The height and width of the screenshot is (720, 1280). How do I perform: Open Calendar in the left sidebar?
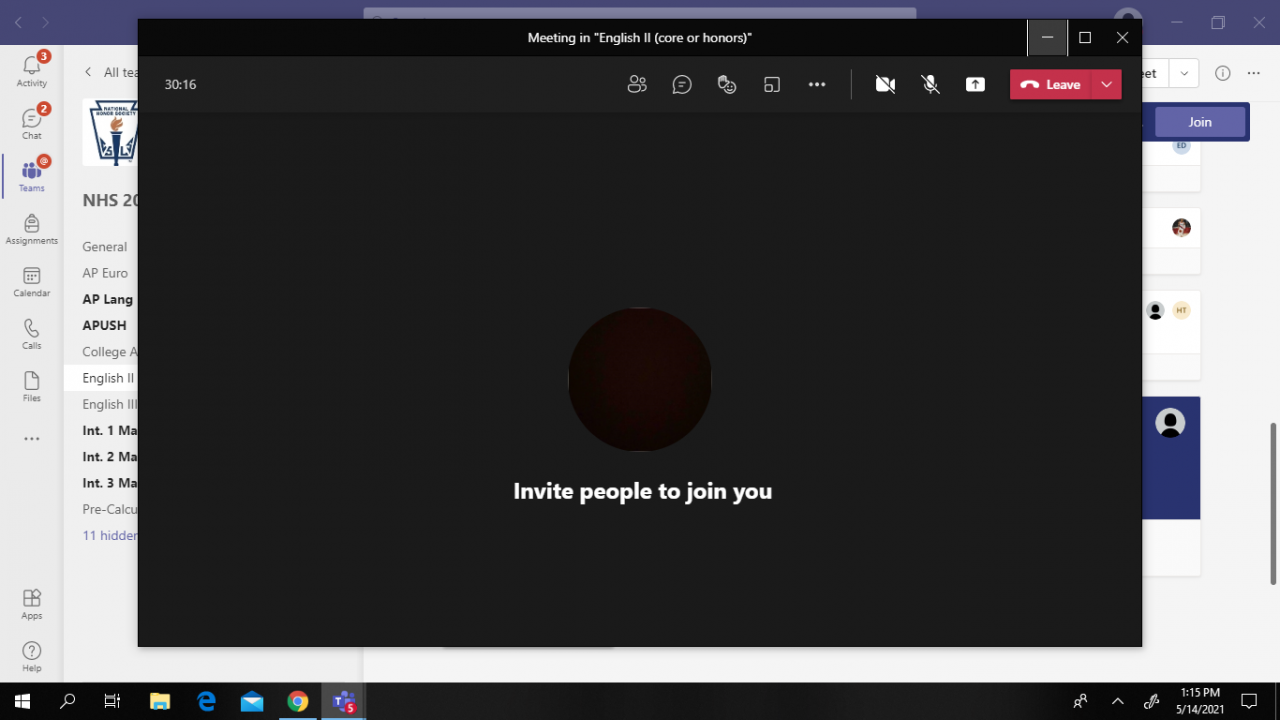tap(32, 282)
